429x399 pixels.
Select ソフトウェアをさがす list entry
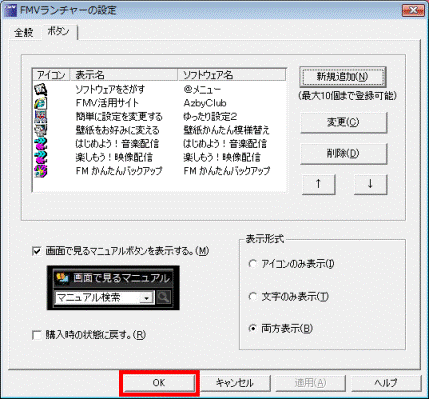(x=110, y=89)
